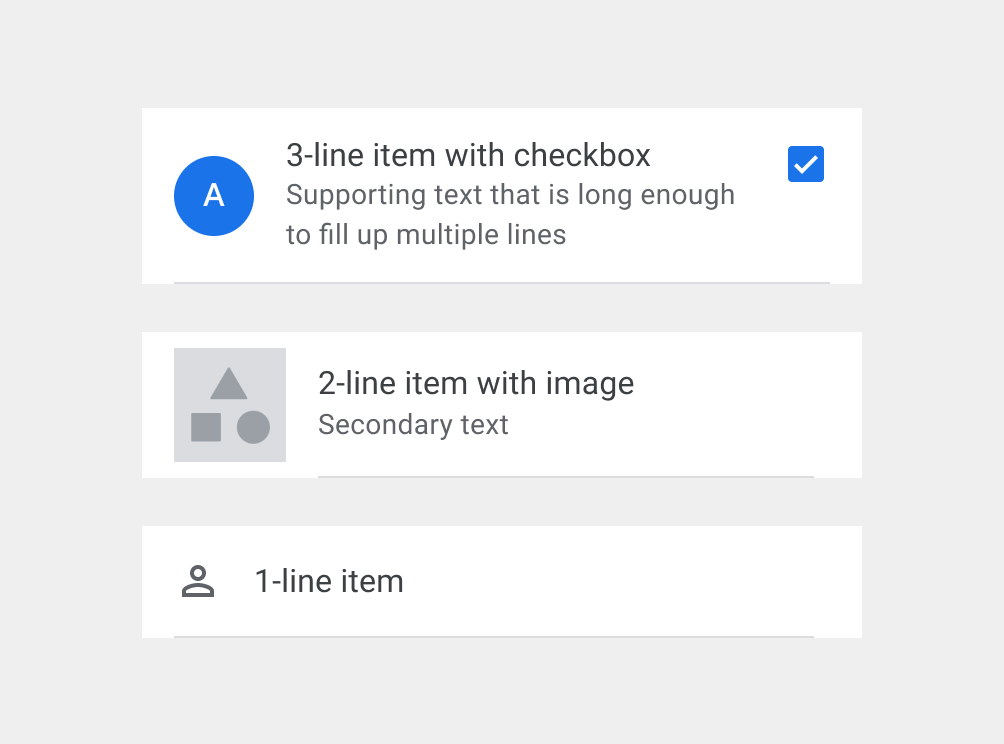
Task: Click the person icon beside "1-line item"
Action: (x=198, y=581)
